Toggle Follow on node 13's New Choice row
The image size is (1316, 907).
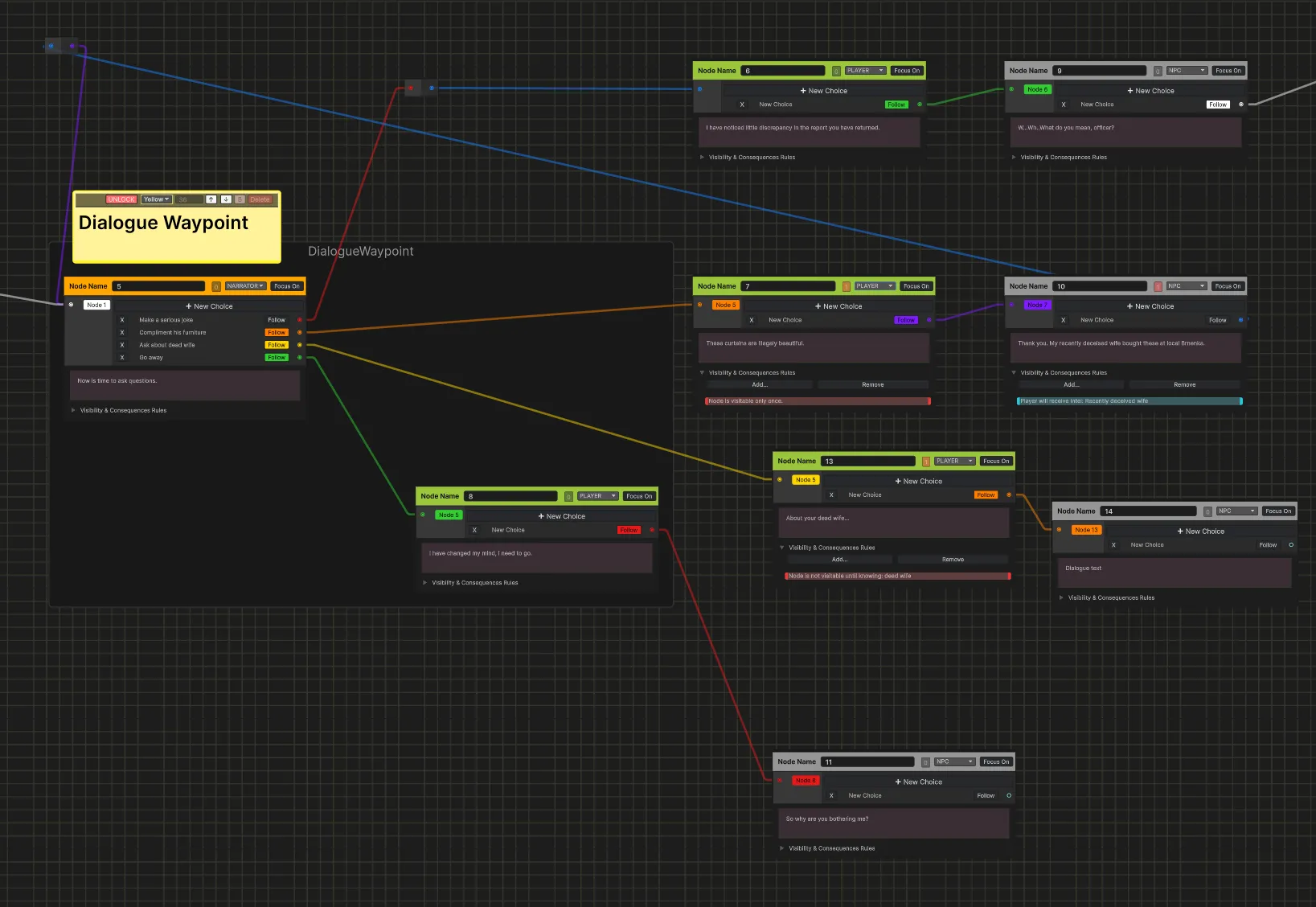coord(986,495)
